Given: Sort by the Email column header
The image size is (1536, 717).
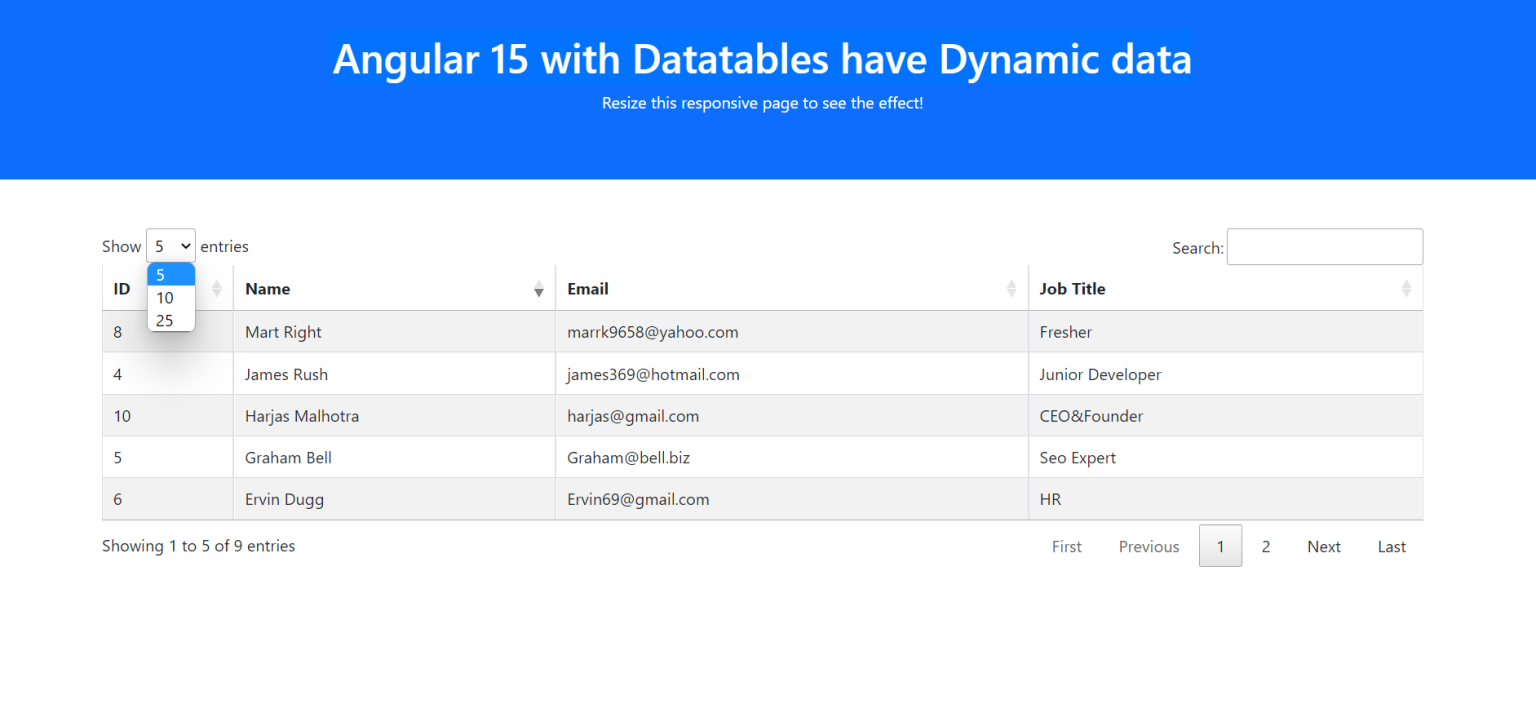Looking at the screenshot, I should coord(588,289).
